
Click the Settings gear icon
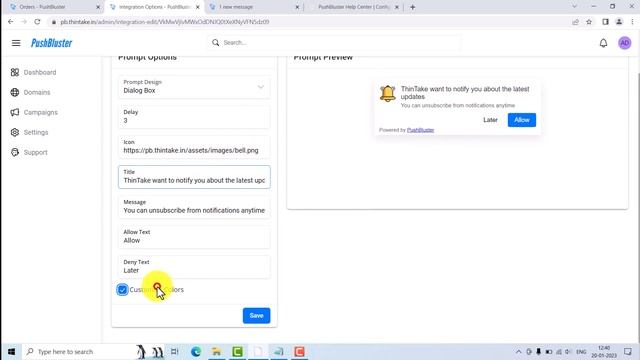coord(15,132)
